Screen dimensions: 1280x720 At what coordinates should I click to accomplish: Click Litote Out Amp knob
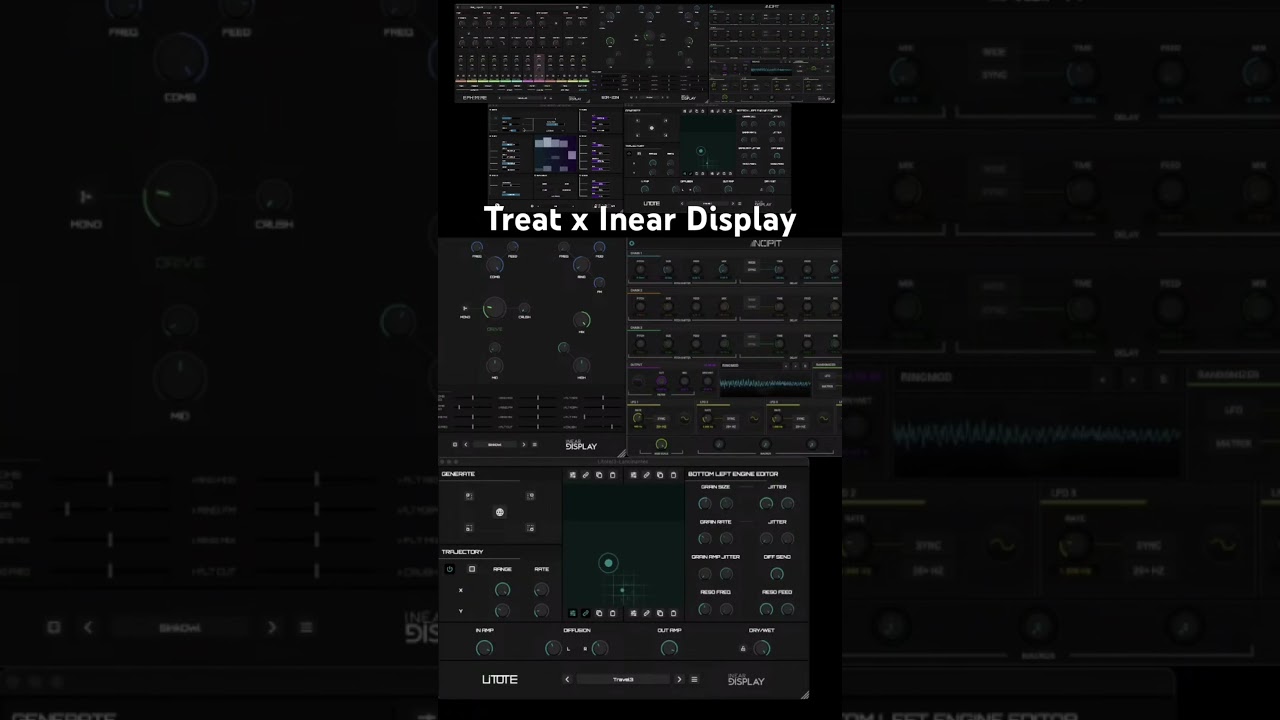tap(669, 648)
